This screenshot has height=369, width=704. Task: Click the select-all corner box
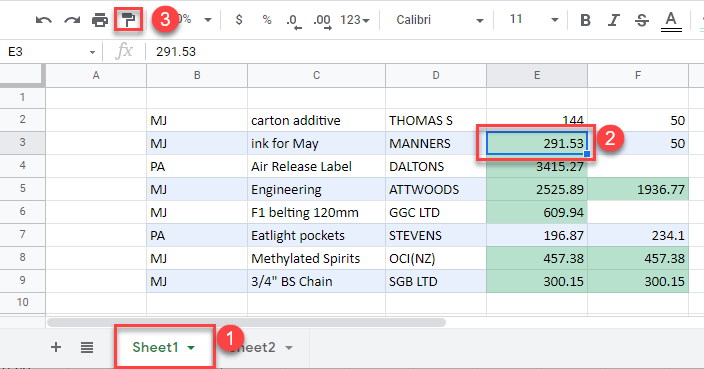[x=22, y=75]
